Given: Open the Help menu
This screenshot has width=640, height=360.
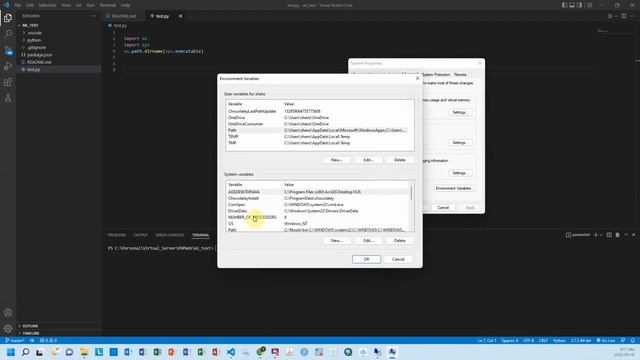Looking at the screenshot, I should 125,5.
